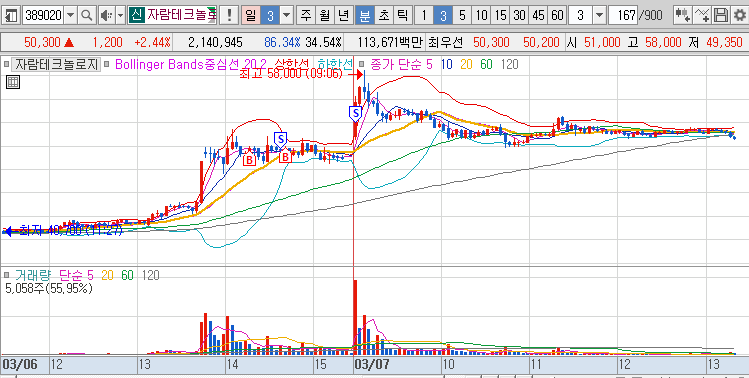Image resolution: width=749 pixels, height=378 pixels.
Task: Click the S sell marker near 03/07 open
Action: click(x=355, y=113)
